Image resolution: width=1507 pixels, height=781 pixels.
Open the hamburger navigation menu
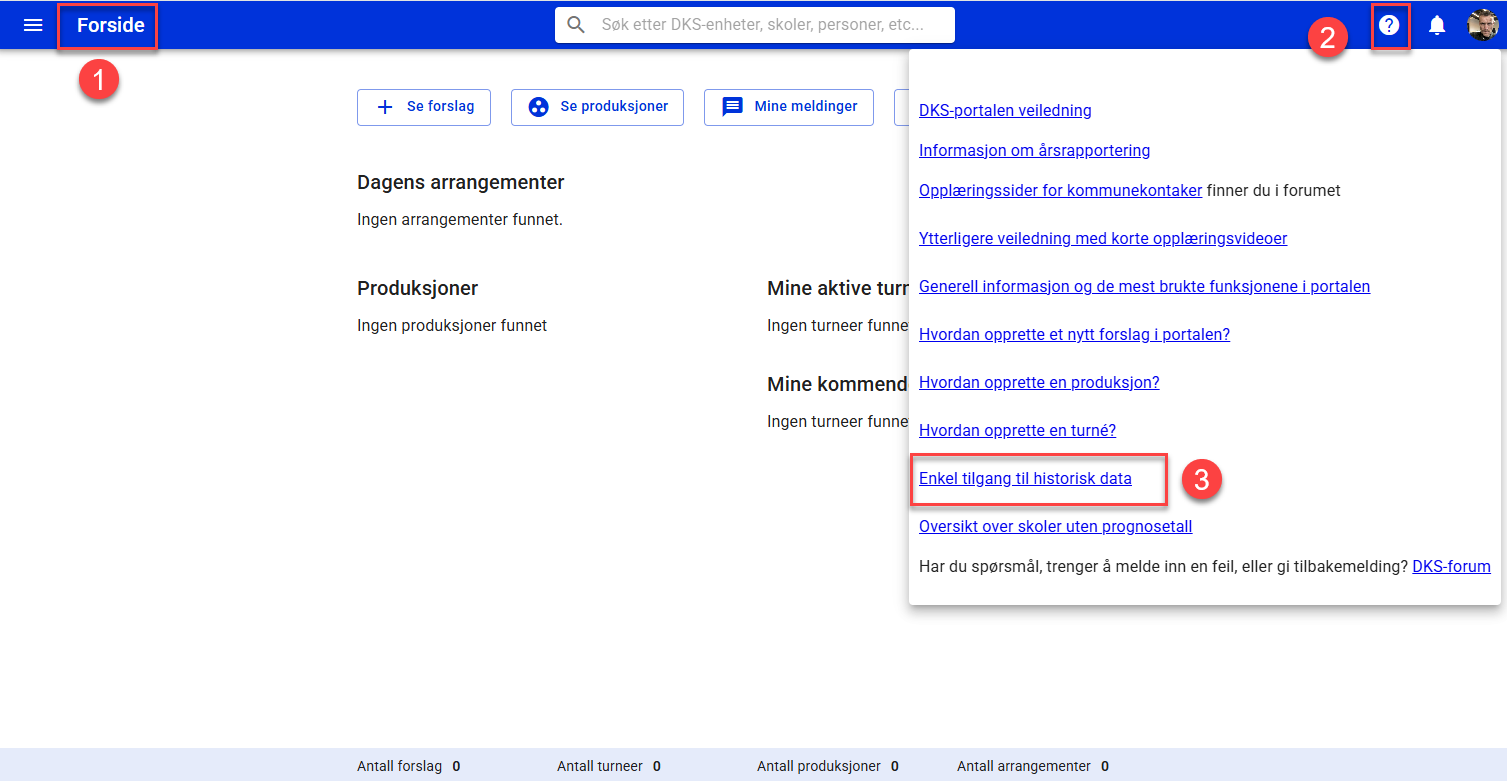coord(33,25)
